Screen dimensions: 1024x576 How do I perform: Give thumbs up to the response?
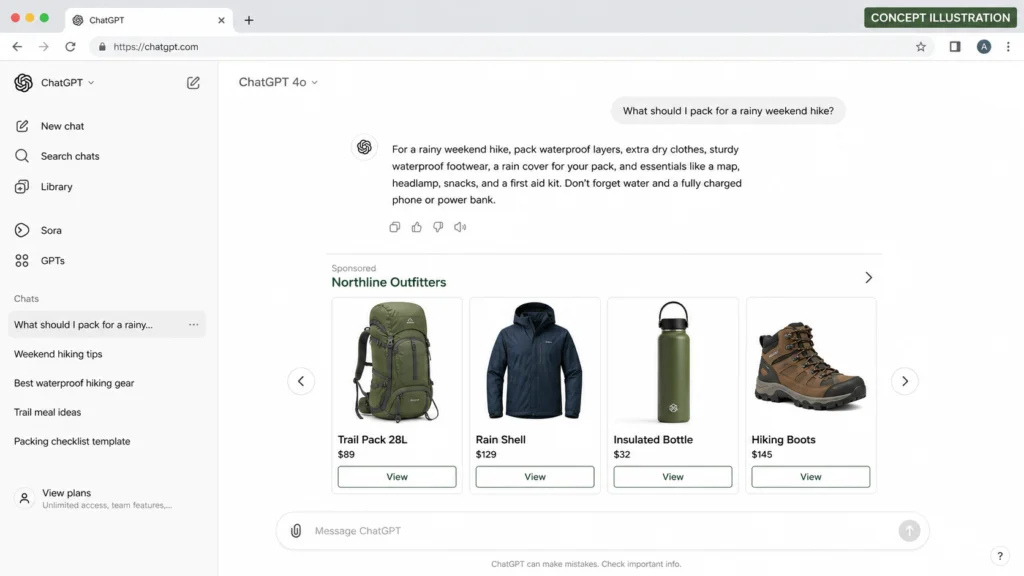[417, 227]
